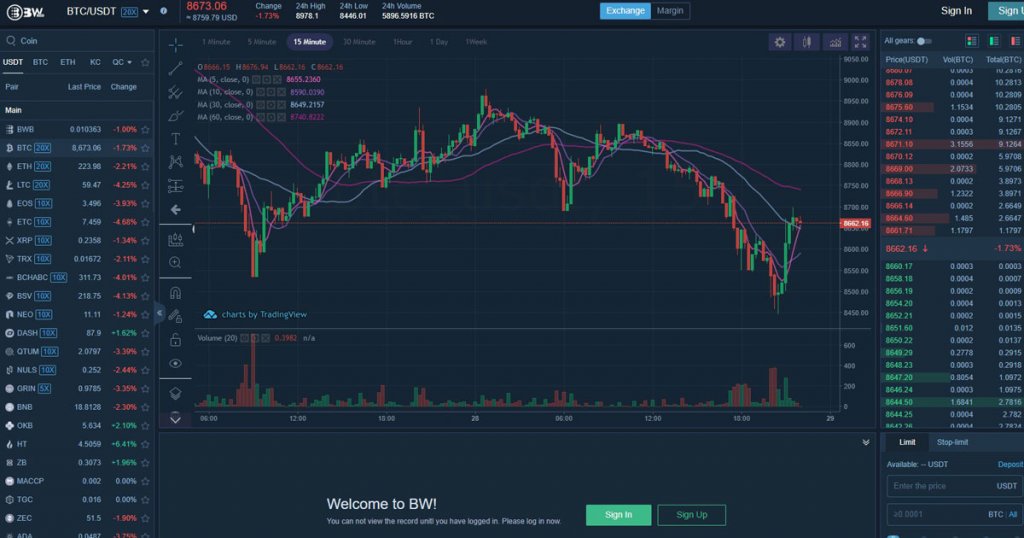Click green Sign In button in welcome panel
This screenshot has width=1024, height=538.
pos(618,515)
